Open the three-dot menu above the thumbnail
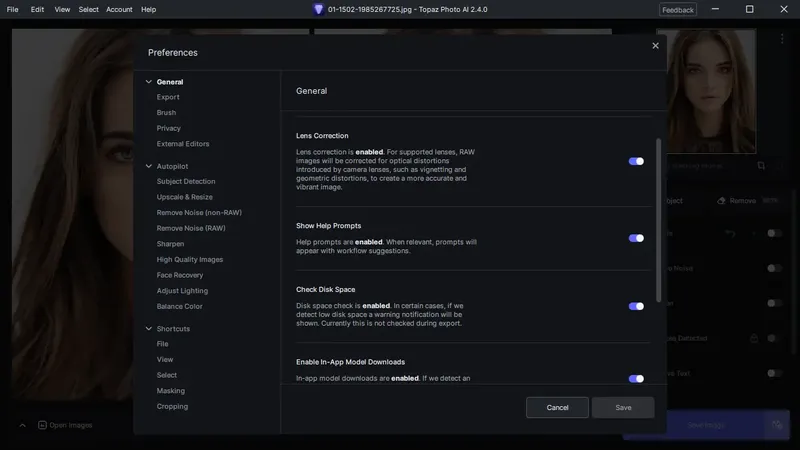 coord(782,39)
